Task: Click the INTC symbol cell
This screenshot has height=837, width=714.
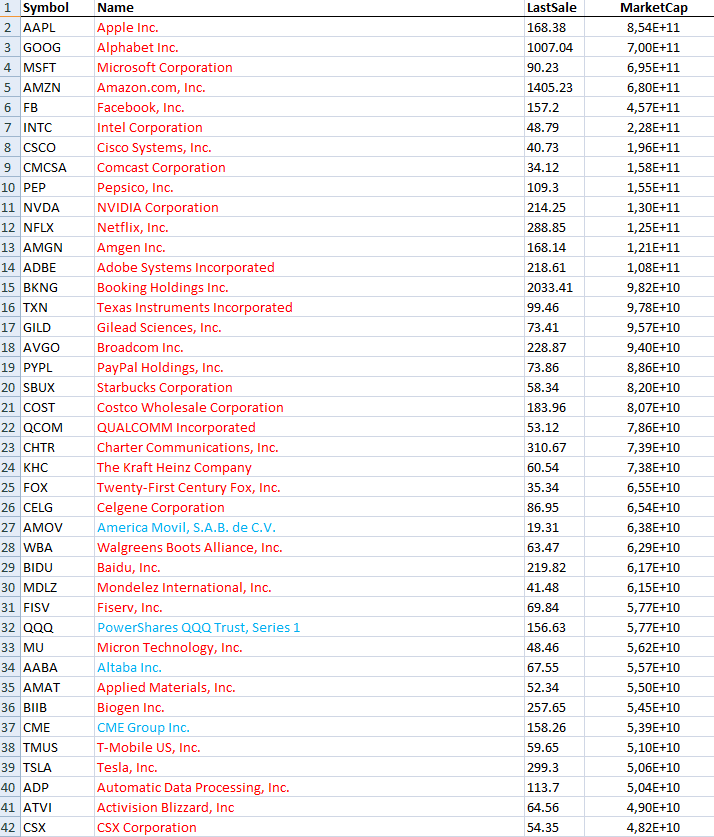Action: pyautogui.click(x=58, y=128)
